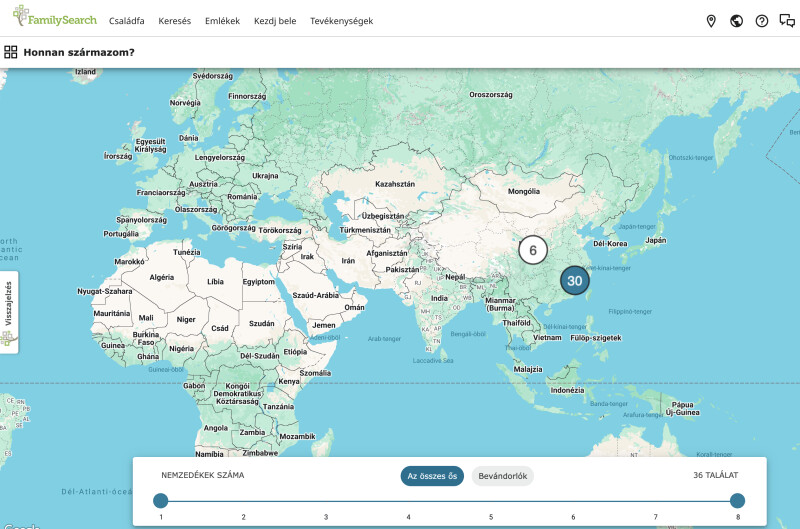Viewport: 800px width, 529px height.
Task: Open the Keresés menu
Action: (x=174, y=21)
